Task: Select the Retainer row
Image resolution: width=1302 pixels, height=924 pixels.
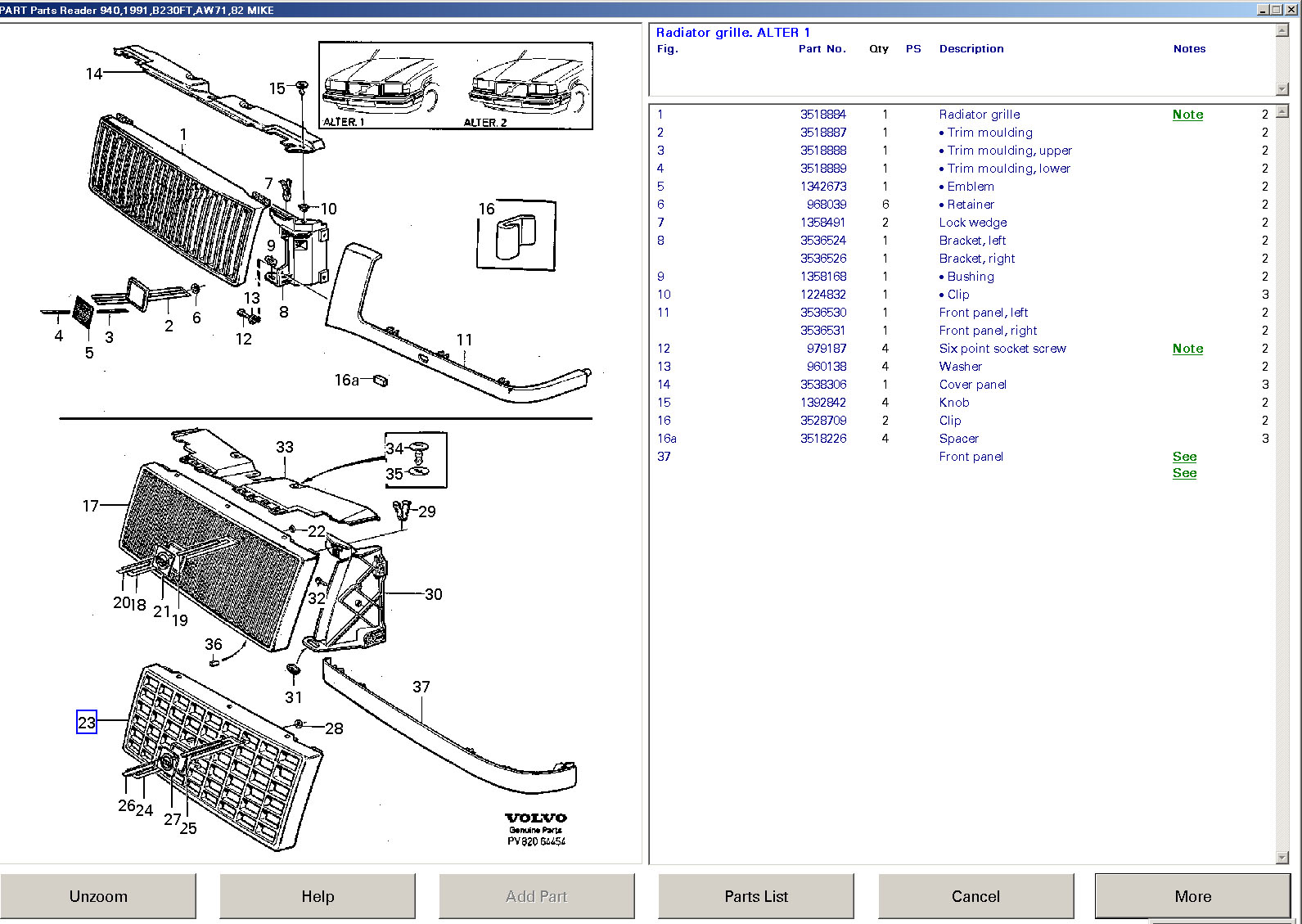Action: [962, 205]
